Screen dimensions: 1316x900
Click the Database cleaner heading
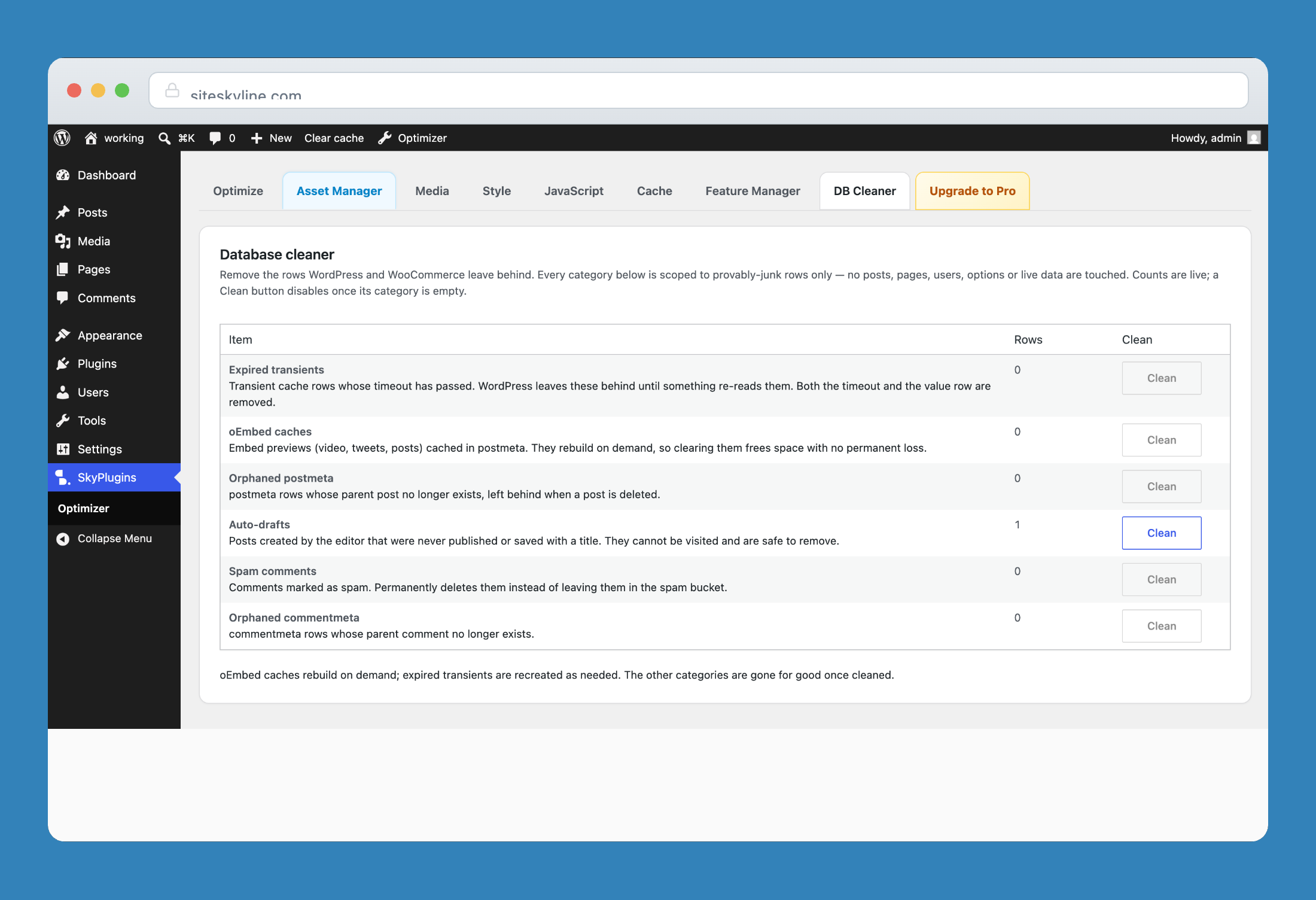click(x=277, y=254)
